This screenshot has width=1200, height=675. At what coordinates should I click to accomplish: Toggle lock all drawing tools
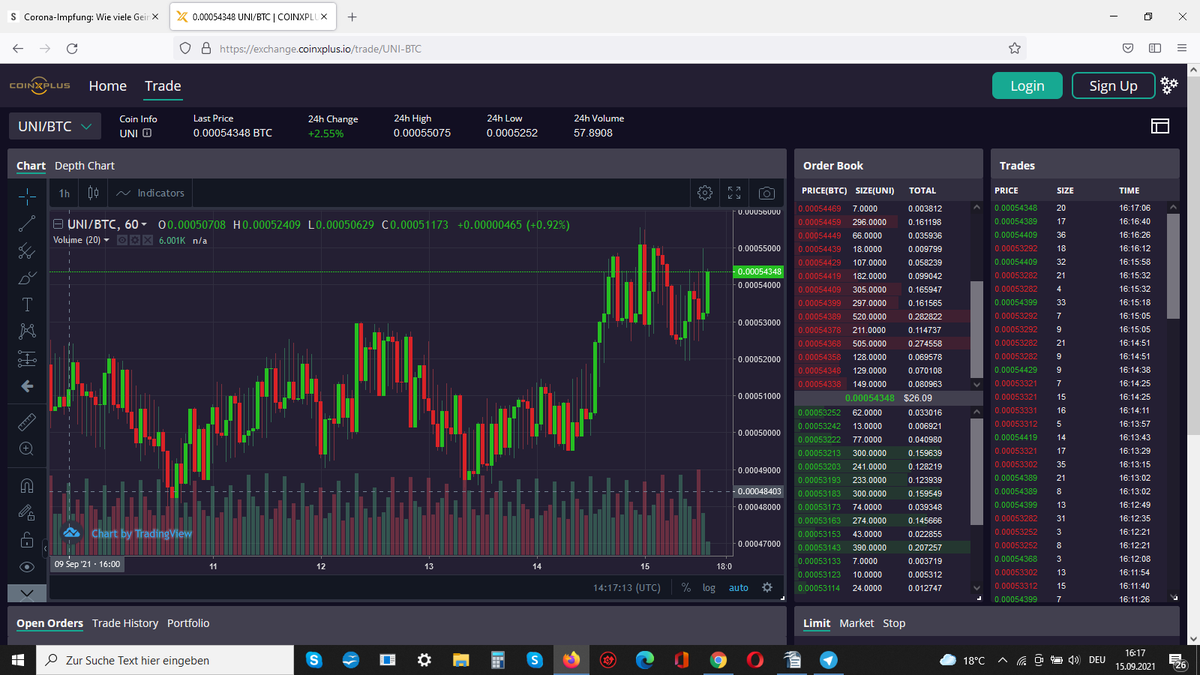(28, 540)
